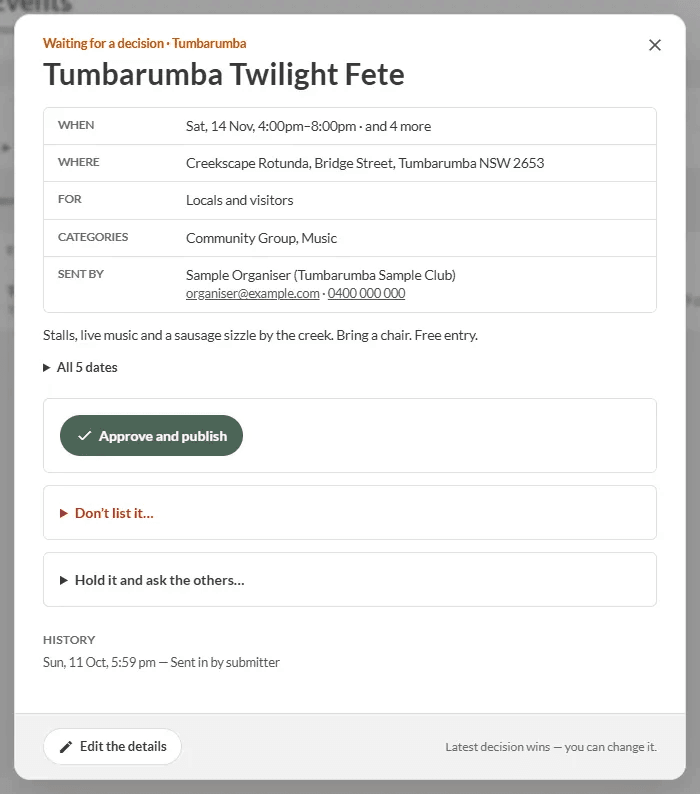Click the Creekscape Rotunda address in the Where row
The width and height of the screenshot is (700, 794).
[x=365, y=163]
